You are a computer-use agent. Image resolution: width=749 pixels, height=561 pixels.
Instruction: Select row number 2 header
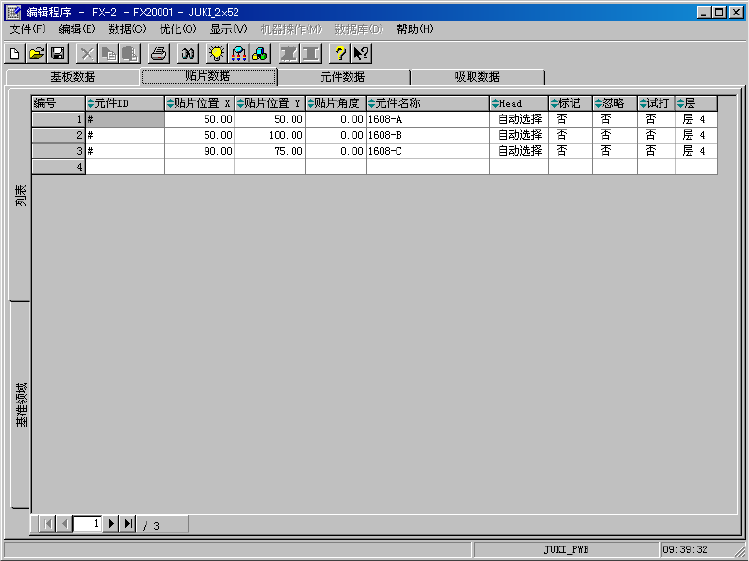coord(58,135)
